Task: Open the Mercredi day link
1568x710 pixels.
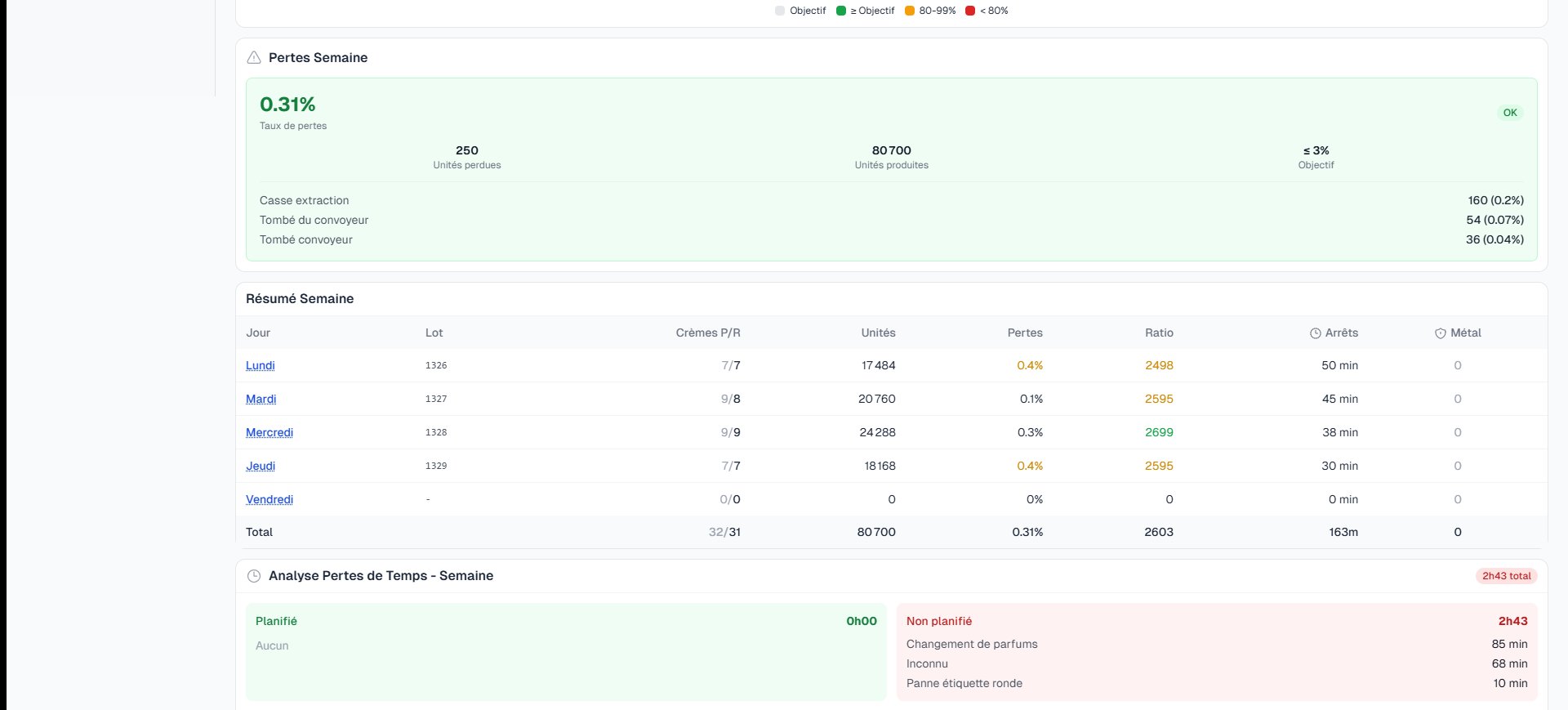Action: [x=269, y=432]
